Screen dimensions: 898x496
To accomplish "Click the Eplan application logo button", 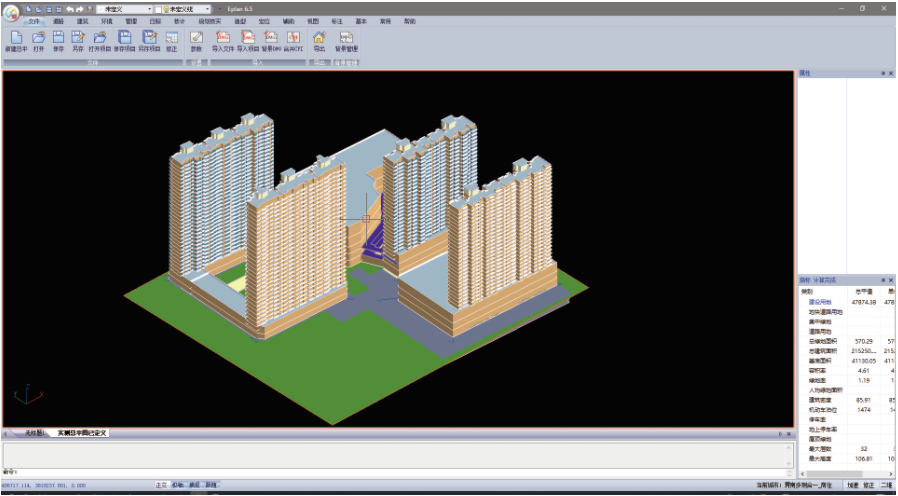I will [x=10, y=13].
